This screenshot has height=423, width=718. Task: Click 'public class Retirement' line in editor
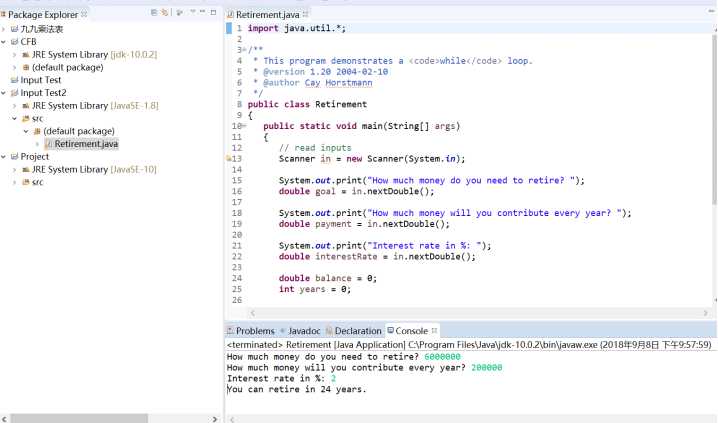click(307, 104)
